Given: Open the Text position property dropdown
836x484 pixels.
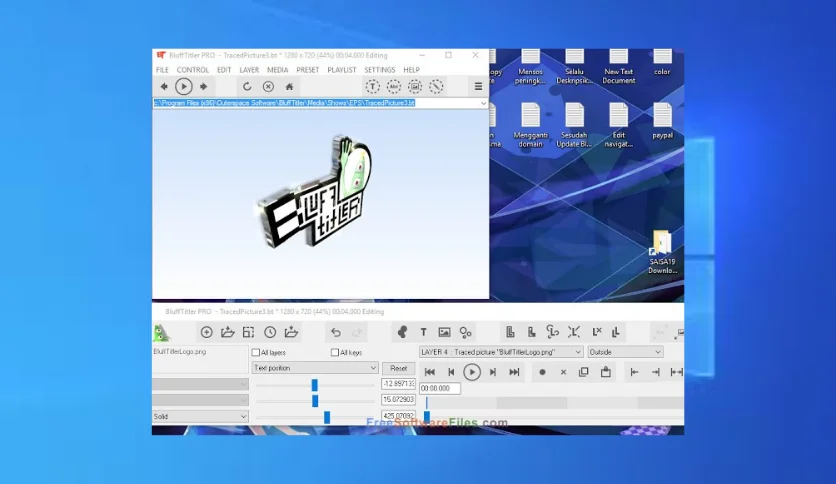Looking at the screenshot, I should pos(315,368).
